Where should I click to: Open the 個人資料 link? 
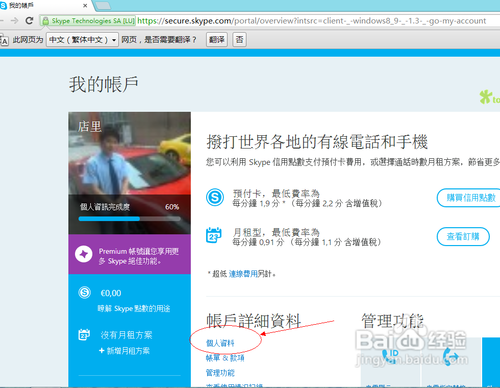click(x=220, y=343)
